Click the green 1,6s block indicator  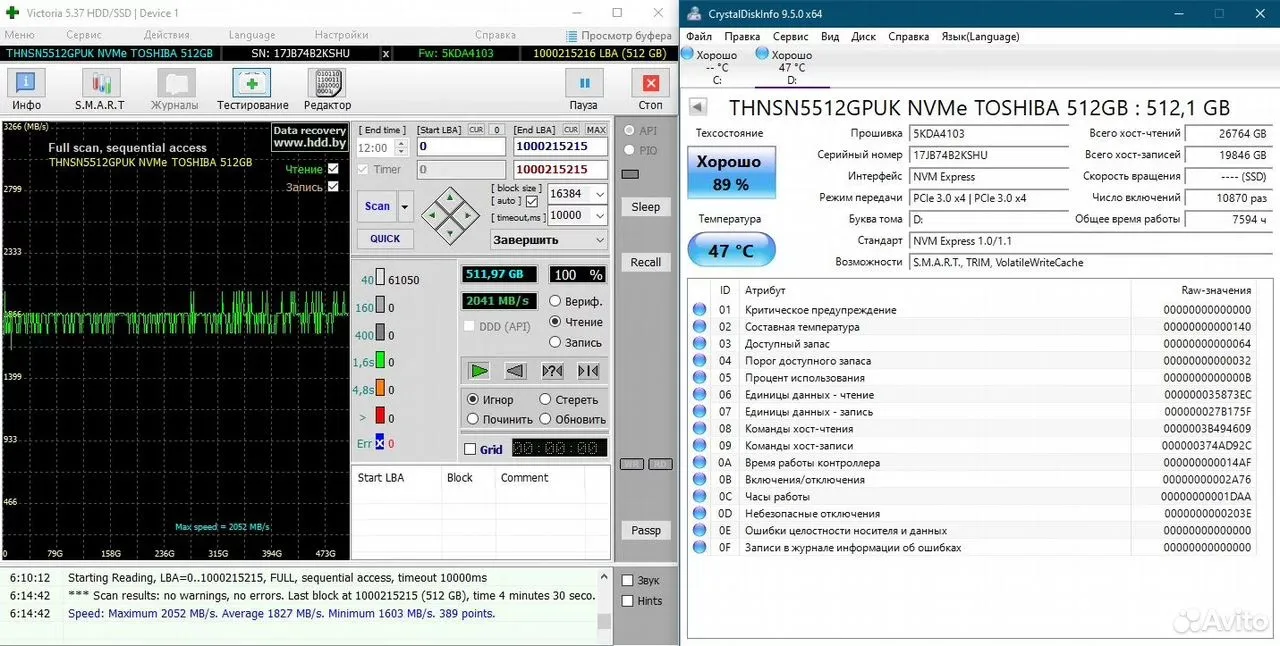pyautogui.click(x=380, y=362)
